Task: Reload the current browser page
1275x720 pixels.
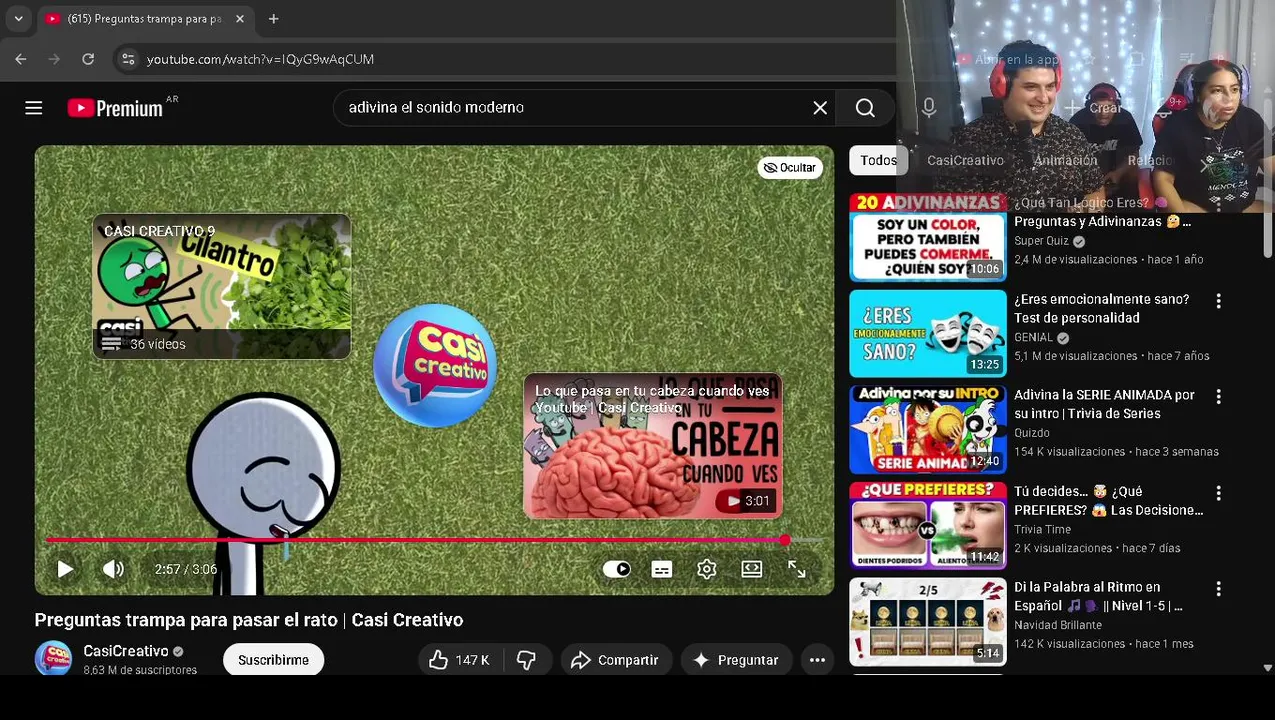Action: click(x=88, y=59)
